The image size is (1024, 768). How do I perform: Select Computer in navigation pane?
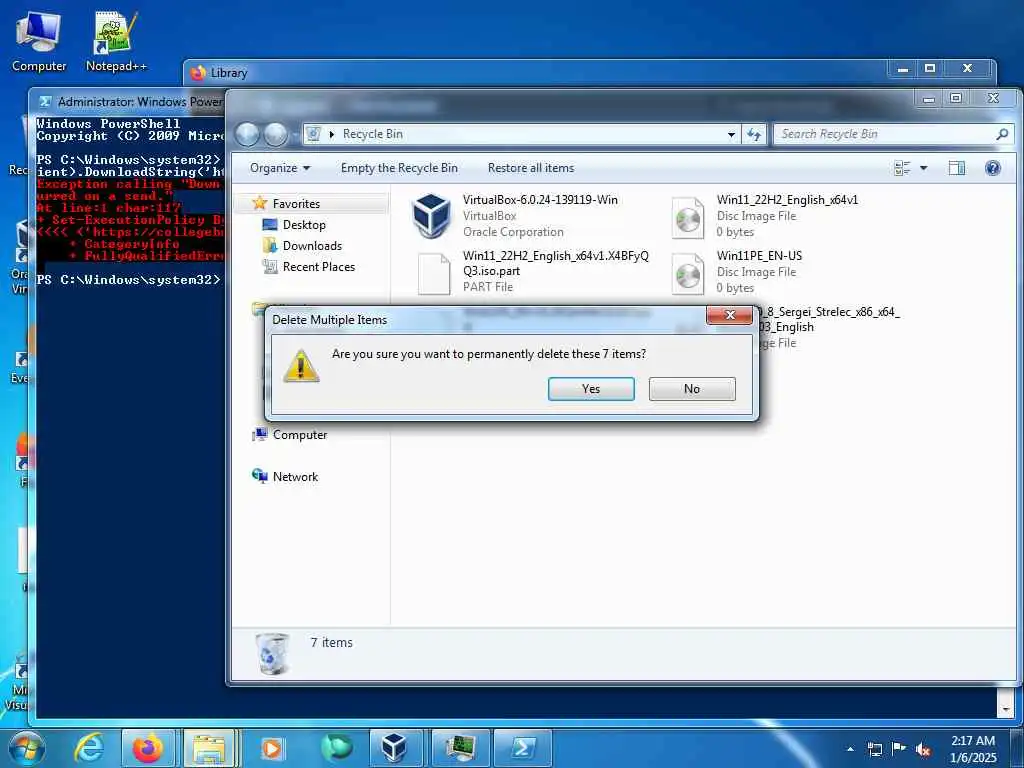click(x=300, y=435)
